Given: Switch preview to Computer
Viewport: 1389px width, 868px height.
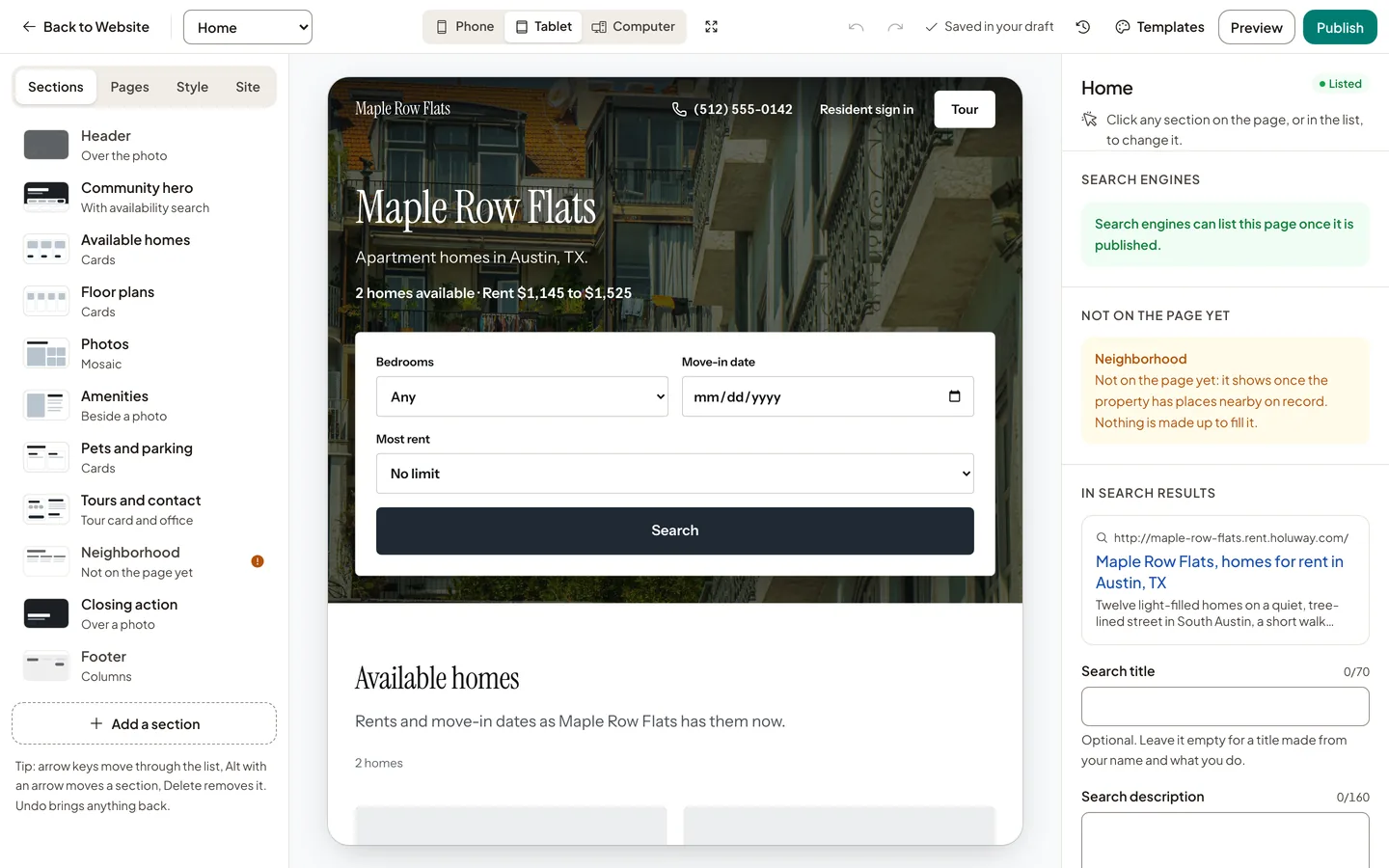Looking at the screenshot, I should (633, 27).
